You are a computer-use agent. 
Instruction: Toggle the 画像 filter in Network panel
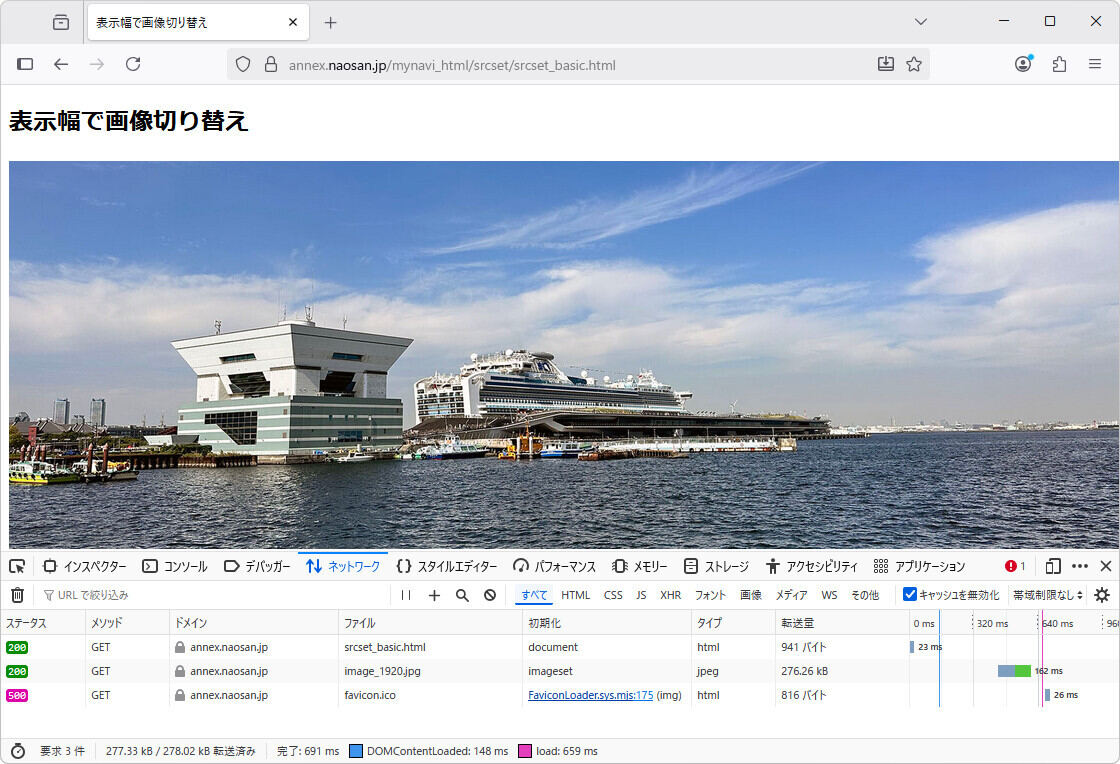tap(750, 594)
